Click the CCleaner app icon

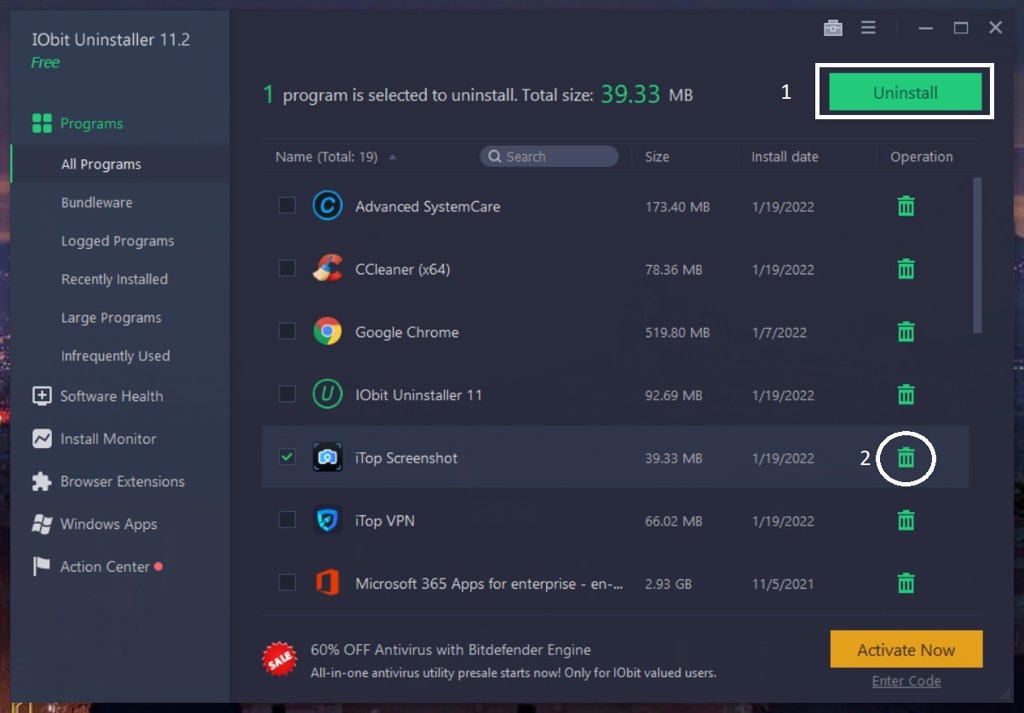click(327, 268)
